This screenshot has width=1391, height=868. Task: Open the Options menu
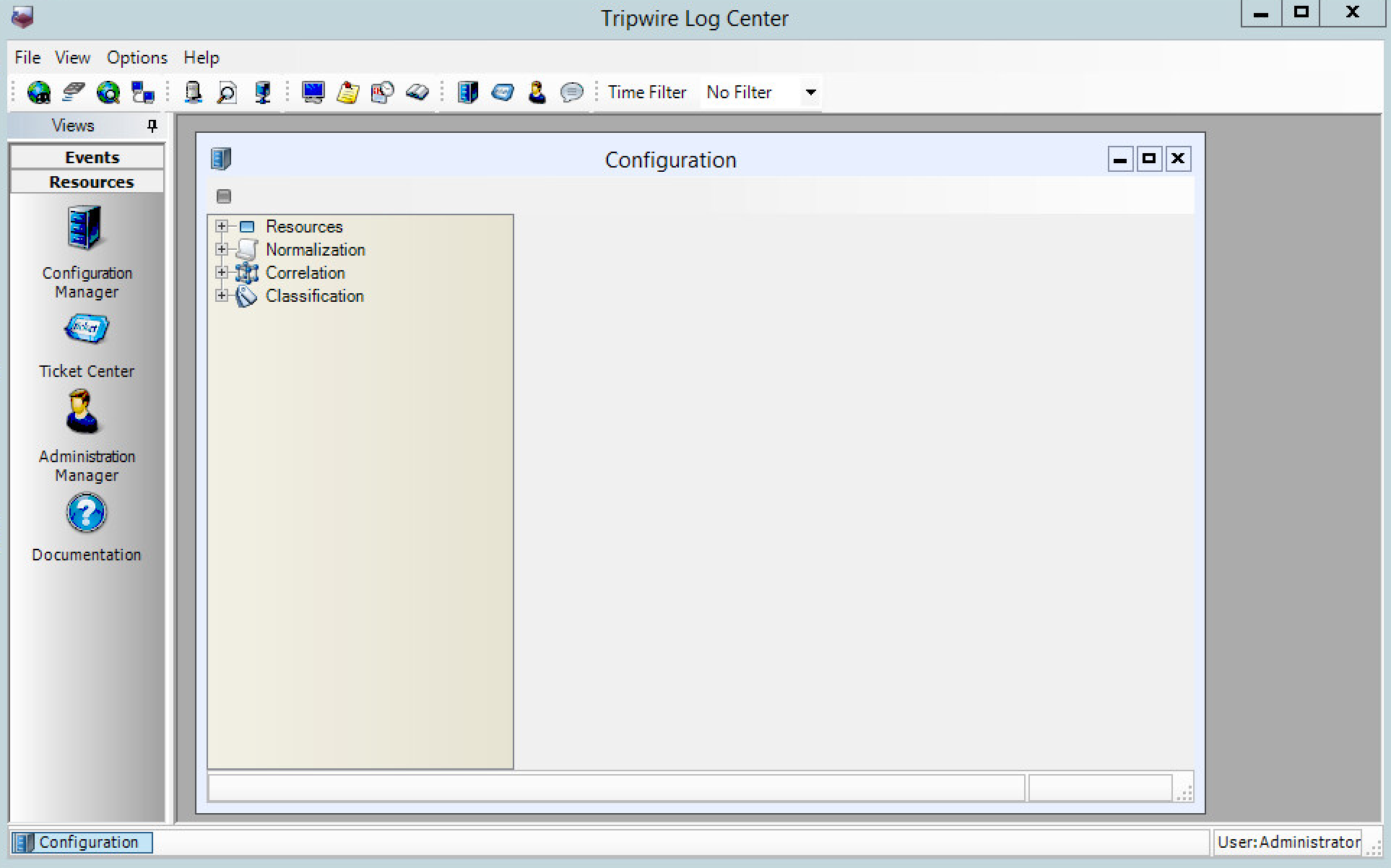click(x=136, y=58)
